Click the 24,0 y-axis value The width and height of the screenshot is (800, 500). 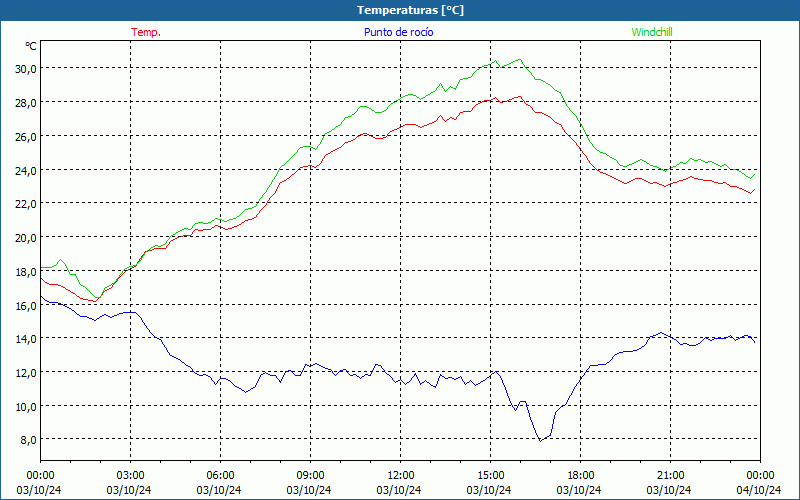coord(26,170)
